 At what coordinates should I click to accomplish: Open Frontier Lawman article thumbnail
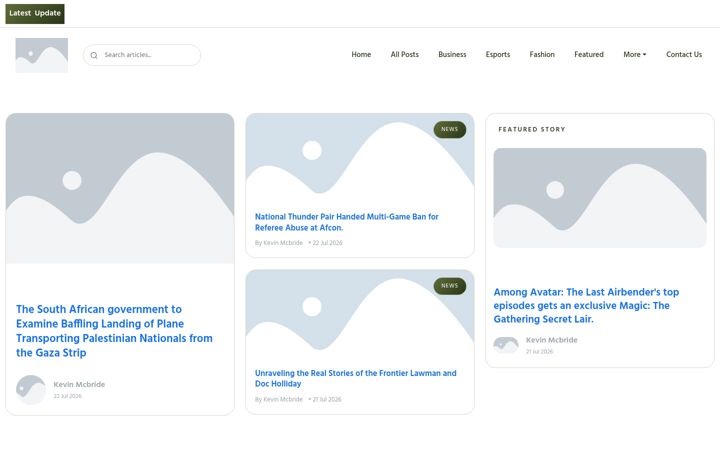(x=360, y=315)
